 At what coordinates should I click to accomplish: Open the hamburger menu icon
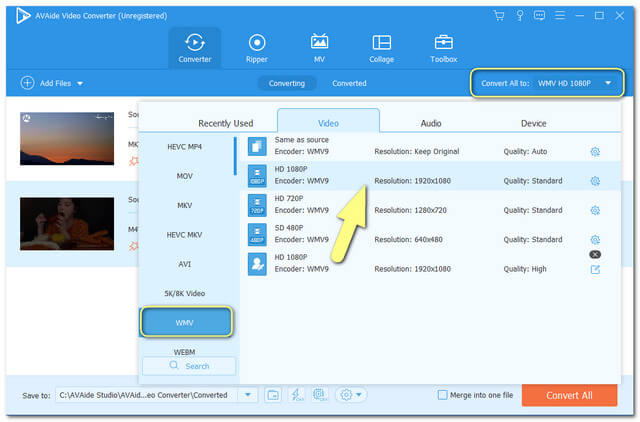coord(560,16)
